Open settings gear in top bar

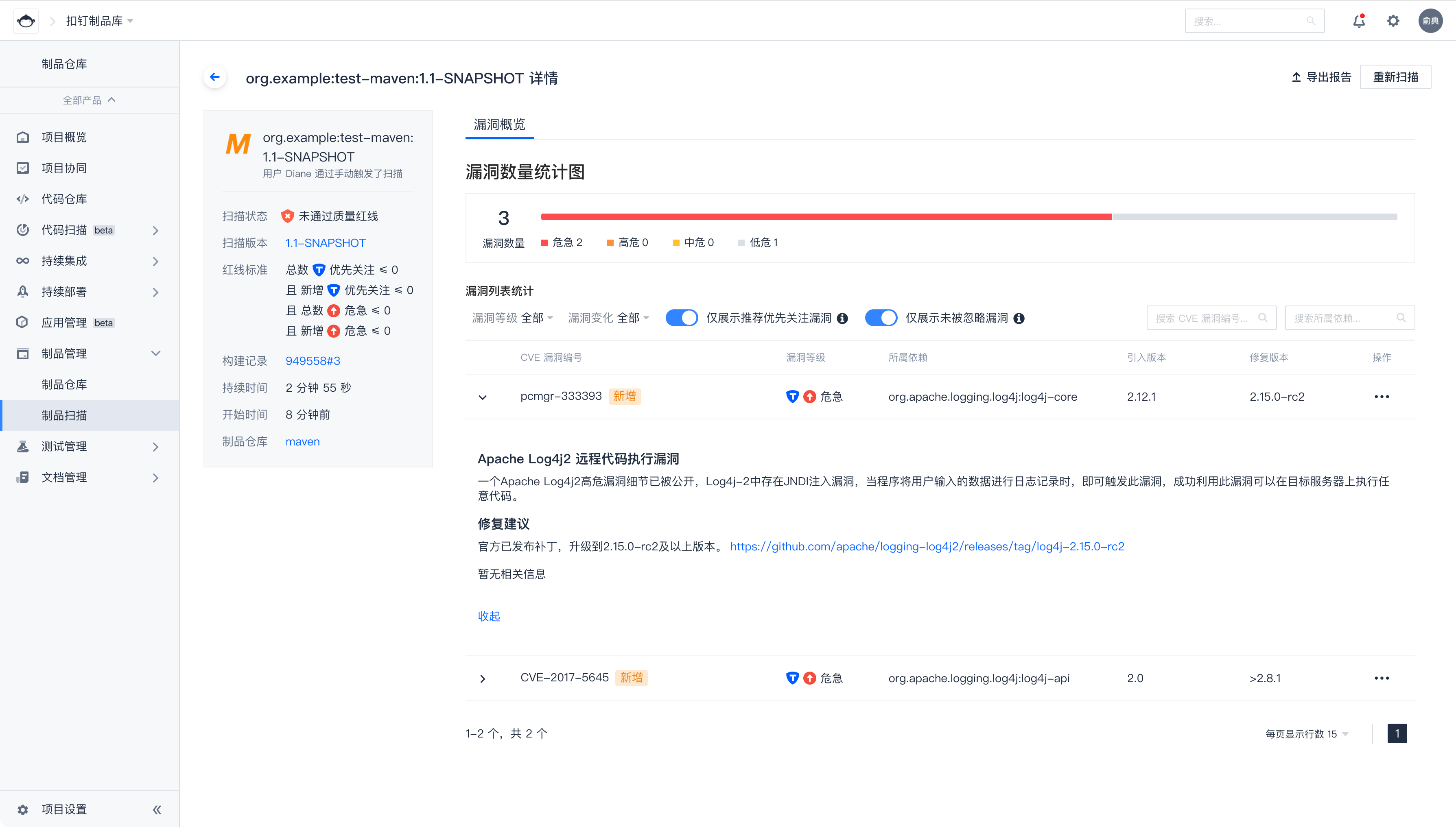(x=1393, y=21)
